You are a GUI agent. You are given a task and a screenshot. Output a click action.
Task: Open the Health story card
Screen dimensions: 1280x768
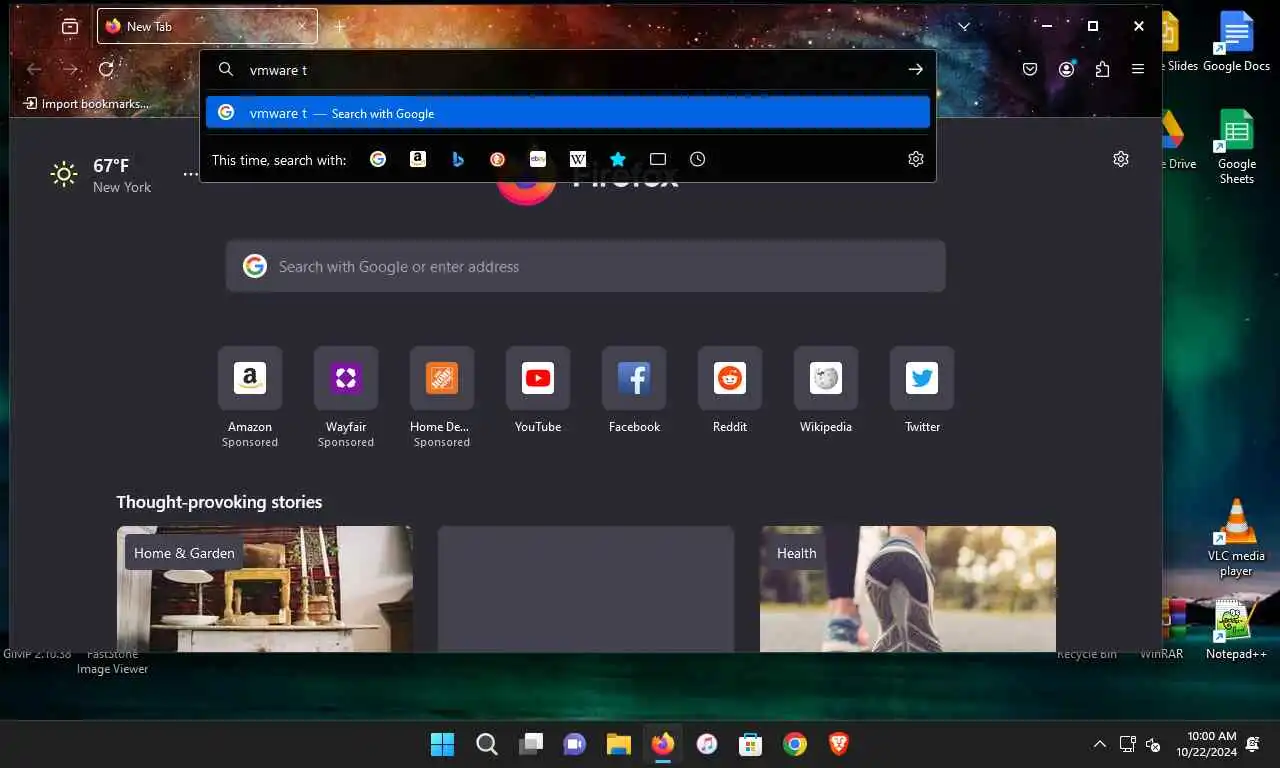click(x=908, y=589)
